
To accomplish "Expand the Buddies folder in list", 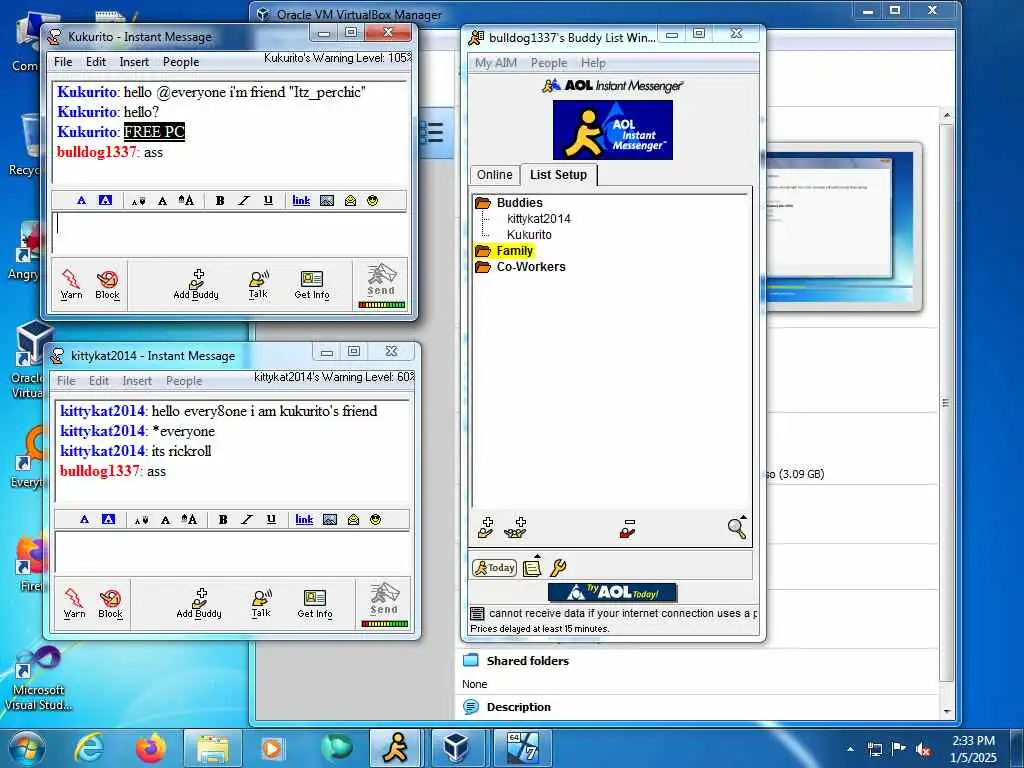I will click(x=483, y=202).
